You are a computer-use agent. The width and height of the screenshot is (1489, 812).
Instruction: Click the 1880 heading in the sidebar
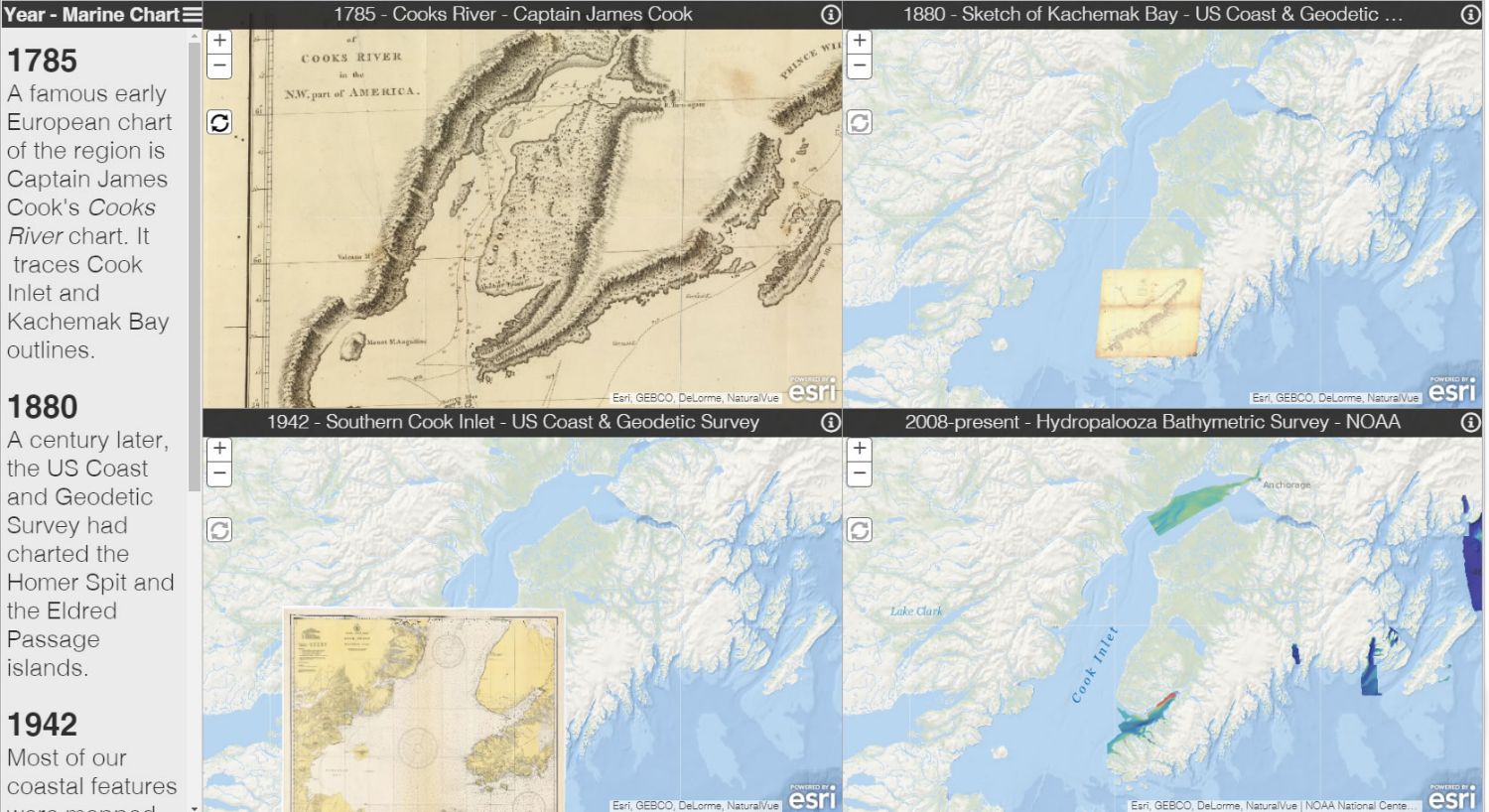tap(42, 407)
